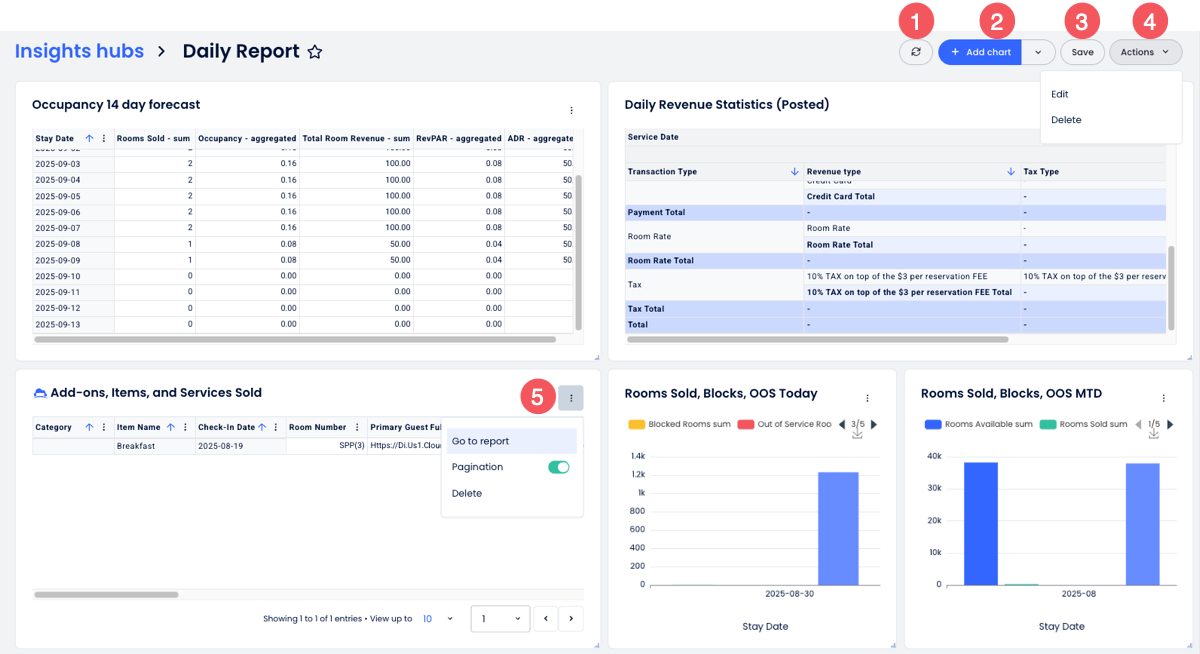Toggle the Pagination switch off
Image resolution: width=1200 pixels, height=654 pixels.
click(558, 467)
